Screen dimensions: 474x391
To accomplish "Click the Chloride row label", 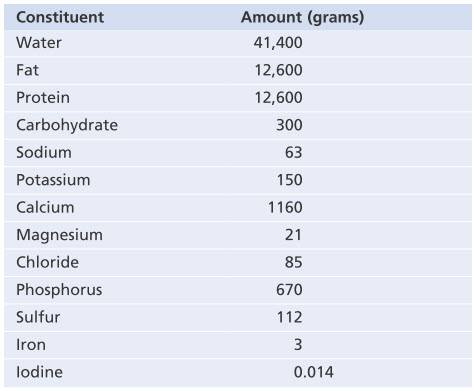I will [x=47, y=262].
